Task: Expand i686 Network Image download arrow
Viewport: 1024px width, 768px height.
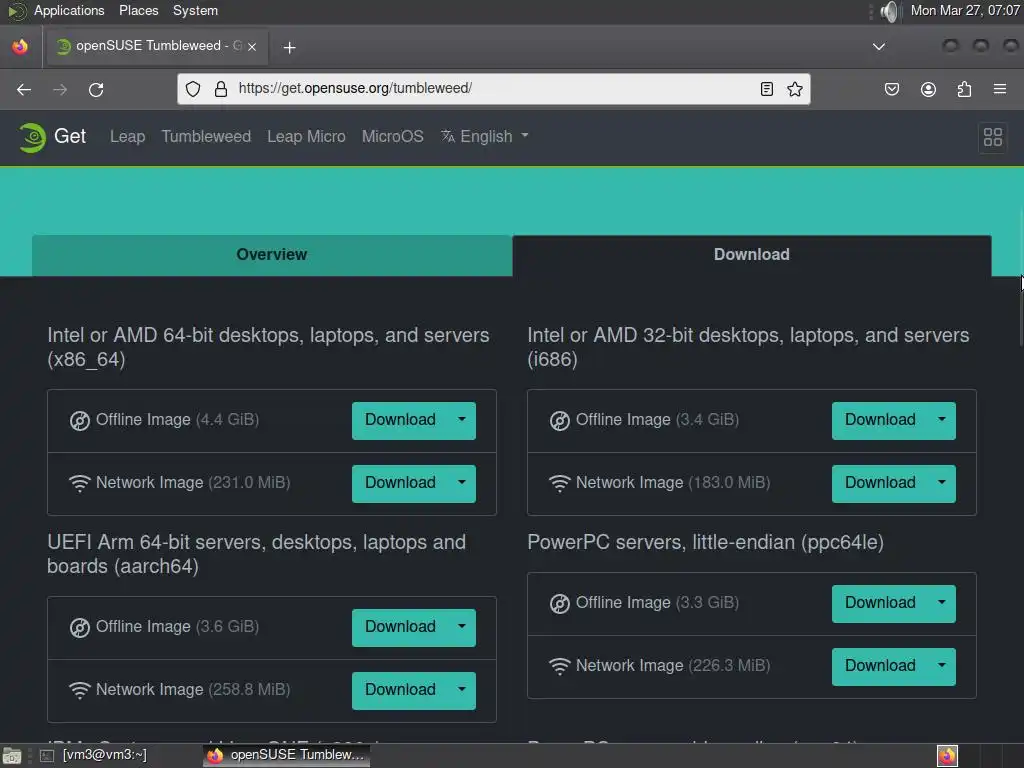Action: pyautogui.click(x=942, y=483)
